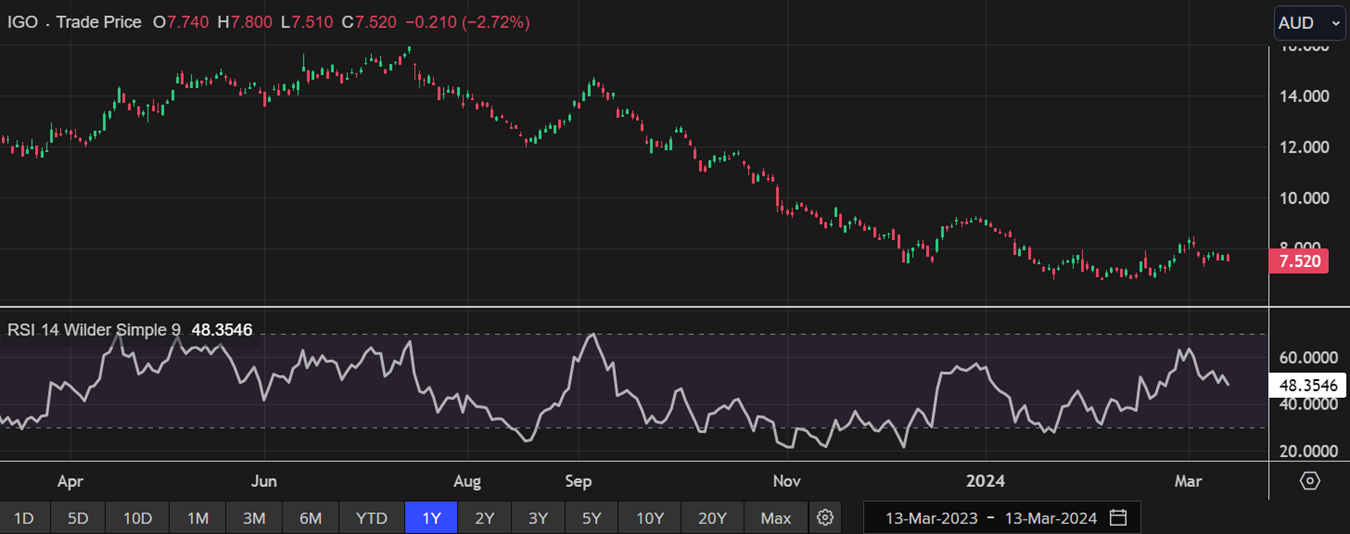Select the 1D timeframe
Screen dimensions: 1350x534
23,518
